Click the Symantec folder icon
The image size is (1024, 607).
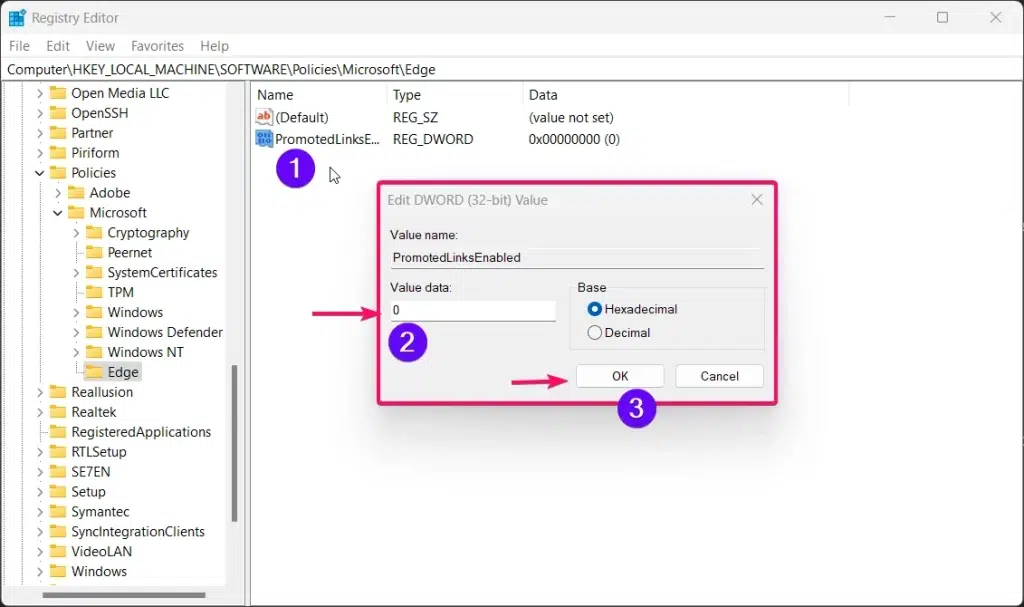pyautogui.click(x=58, y=512)
